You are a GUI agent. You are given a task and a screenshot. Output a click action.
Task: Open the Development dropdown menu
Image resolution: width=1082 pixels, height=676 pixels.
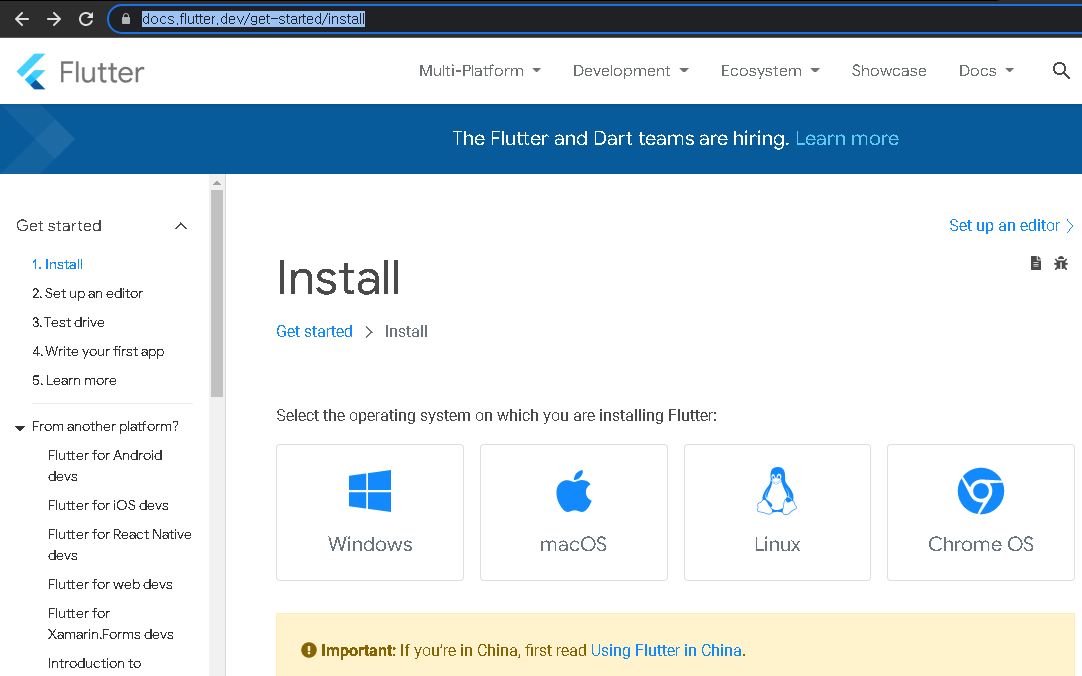pyautogui.click(x=631, y=70)
